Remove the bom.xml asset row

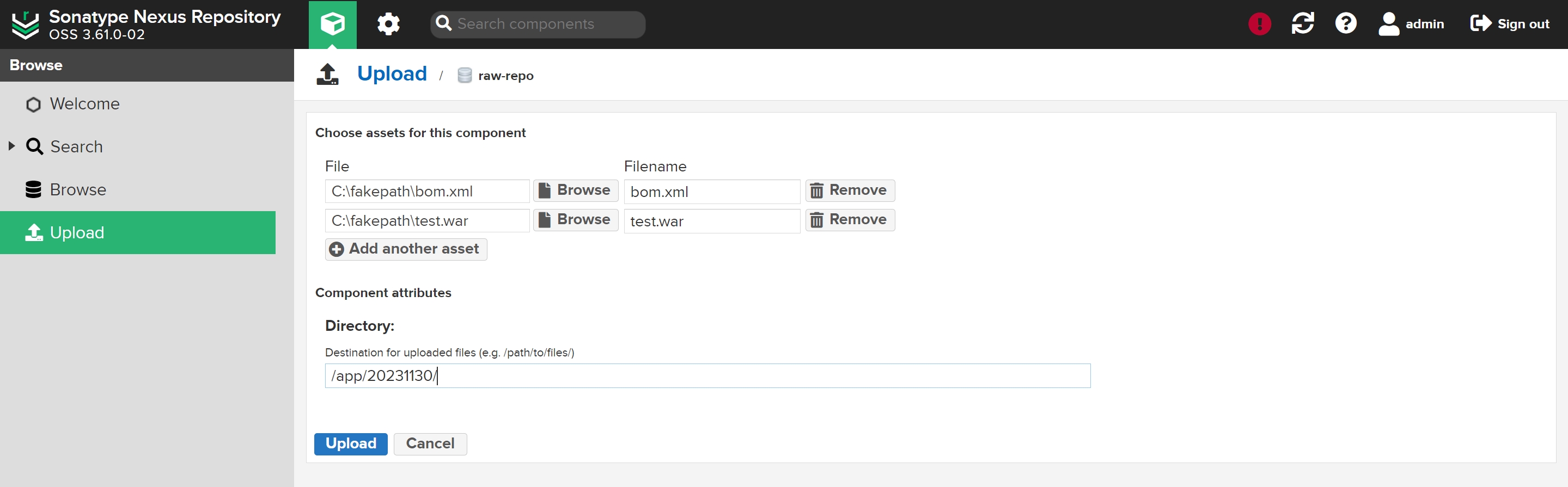[x=849, y=190]
